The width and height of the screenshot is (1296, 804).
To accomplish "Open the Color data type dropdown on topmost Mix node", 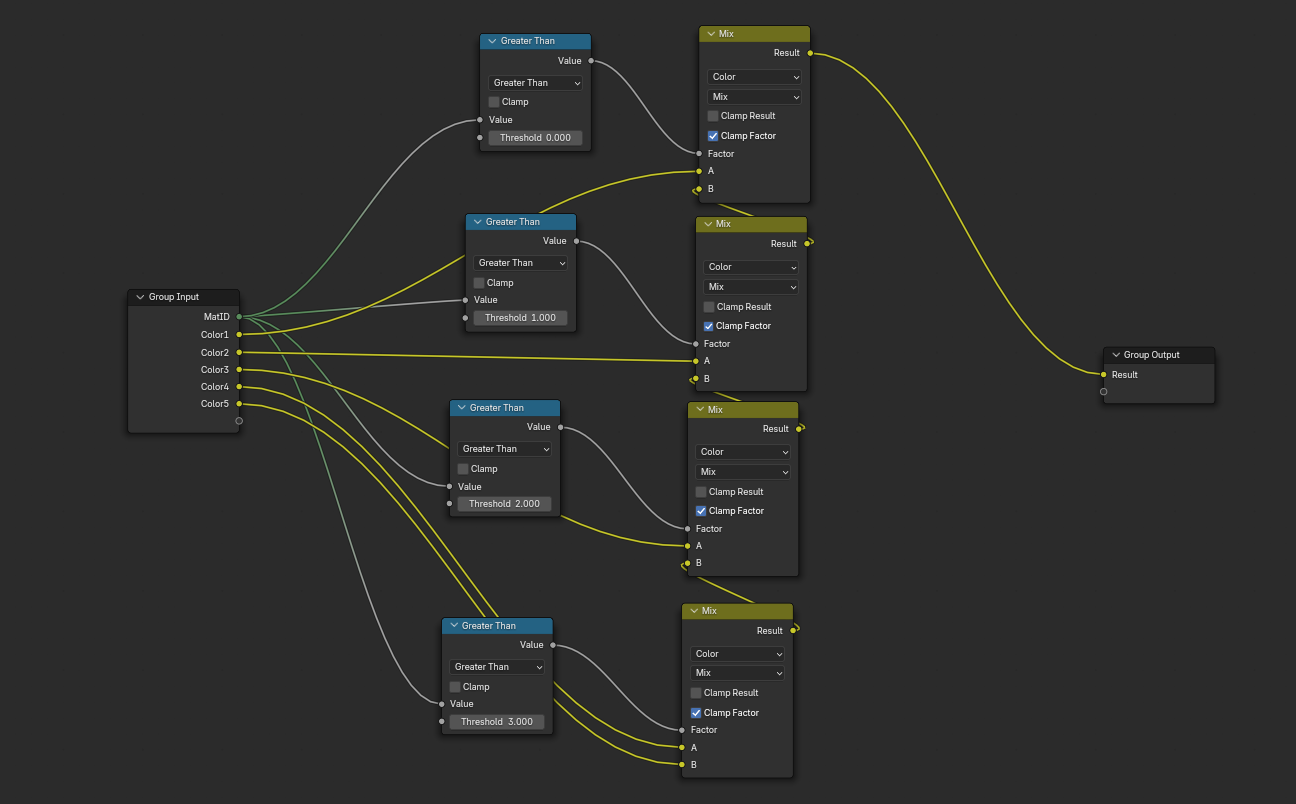I will (x=754, y=77).
